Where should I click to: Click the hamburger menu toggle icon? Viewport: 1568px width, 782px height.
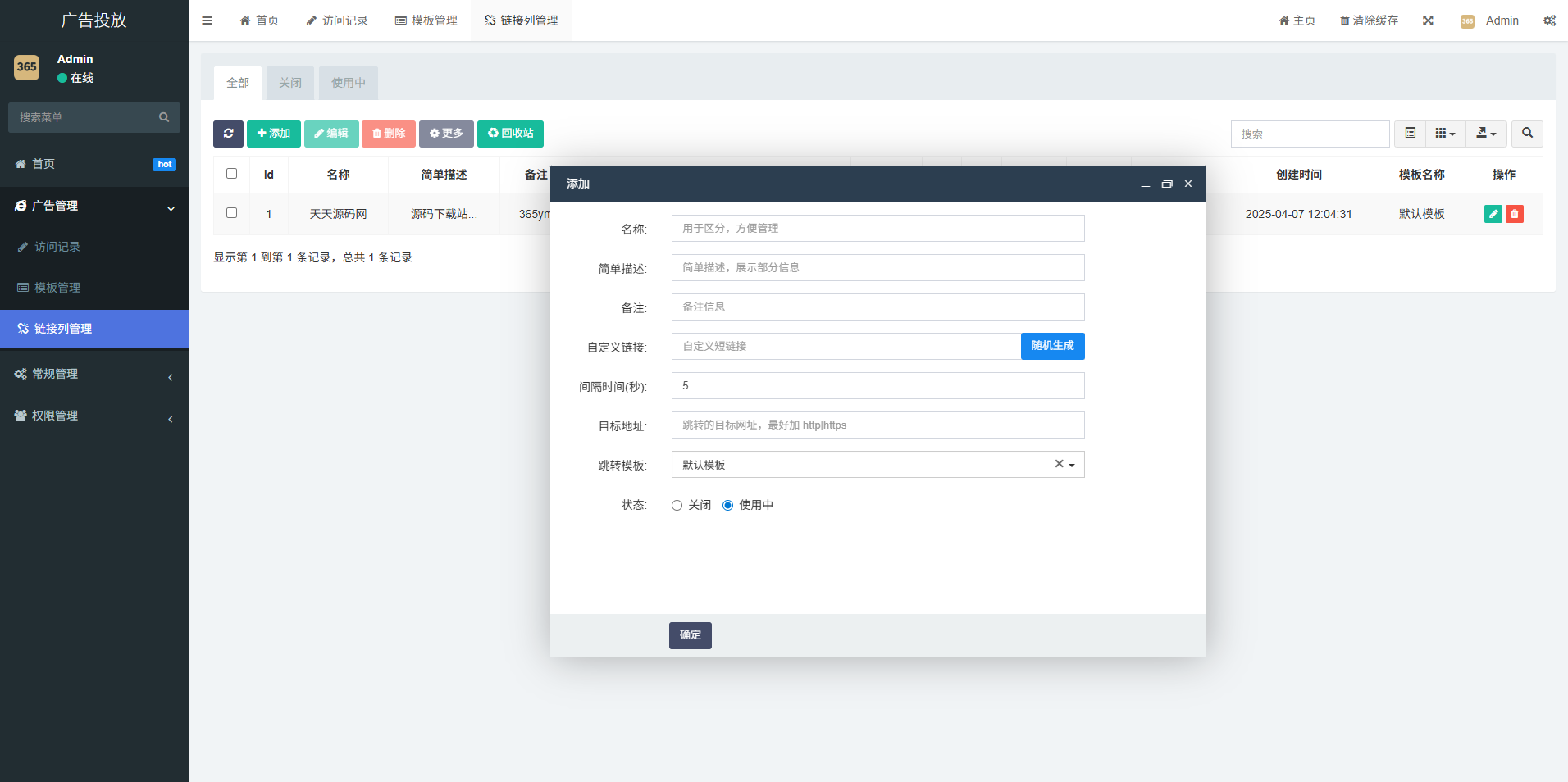(207, 20)
